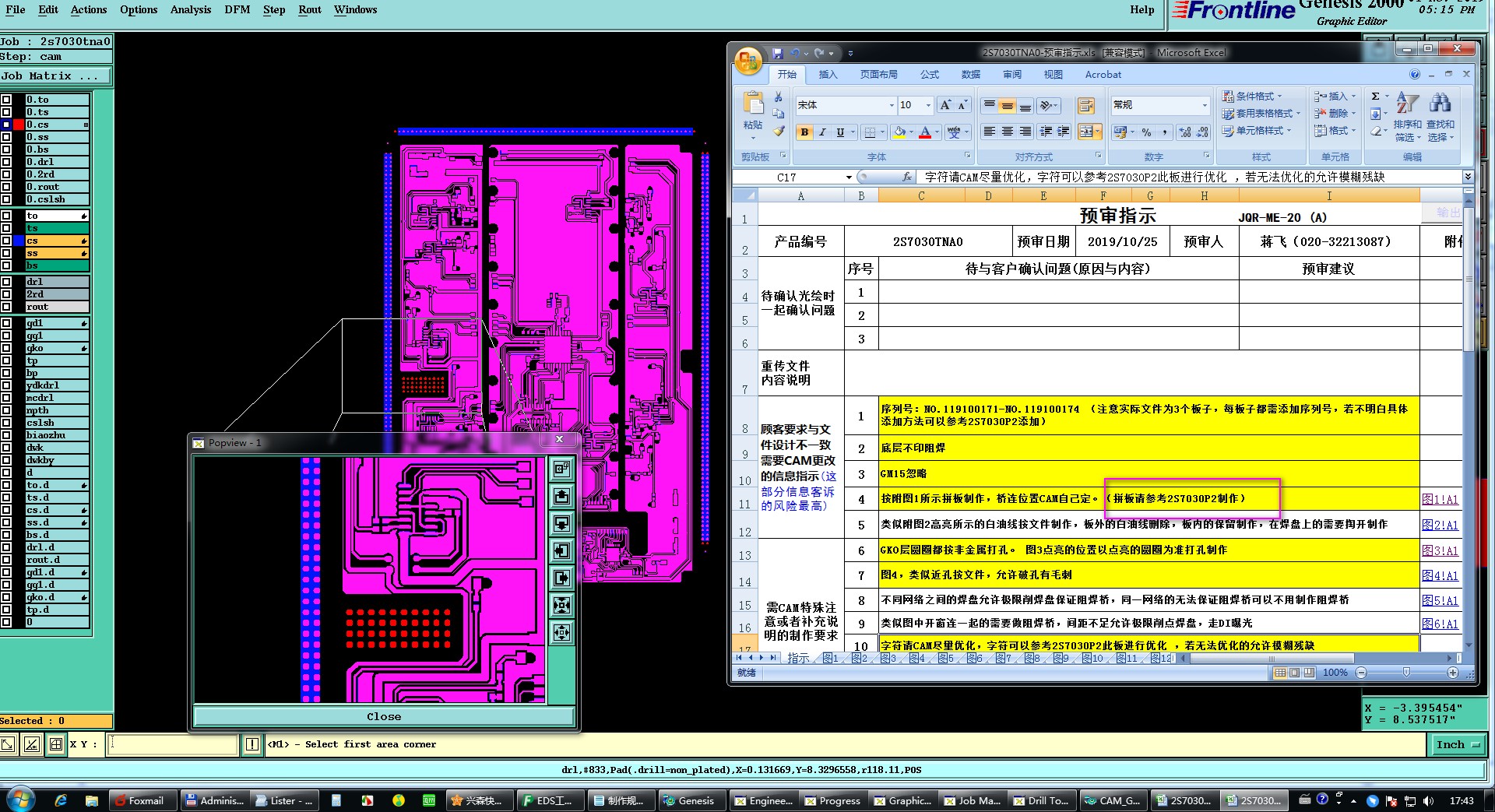Click the Wrap Text icon in Excel
The image size is (1495, 812).
tap(1085, 105)
